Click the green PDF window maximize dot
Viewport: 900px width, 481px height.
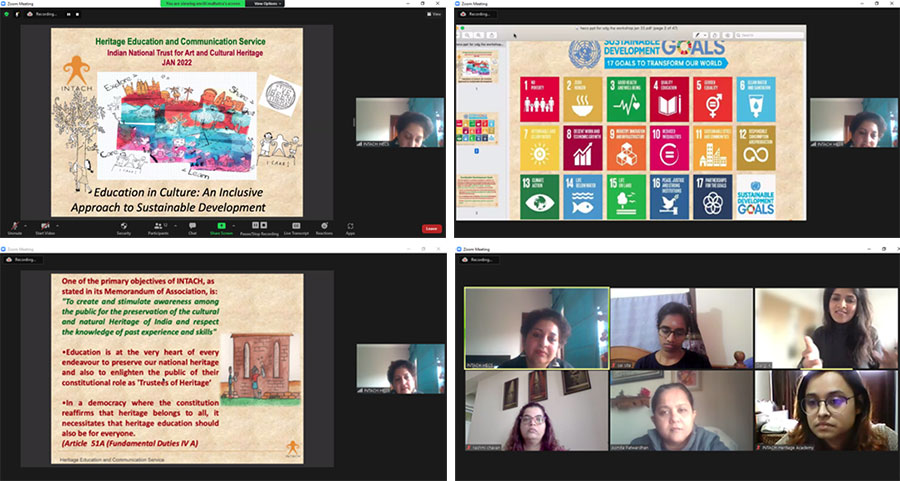[463, 28]
